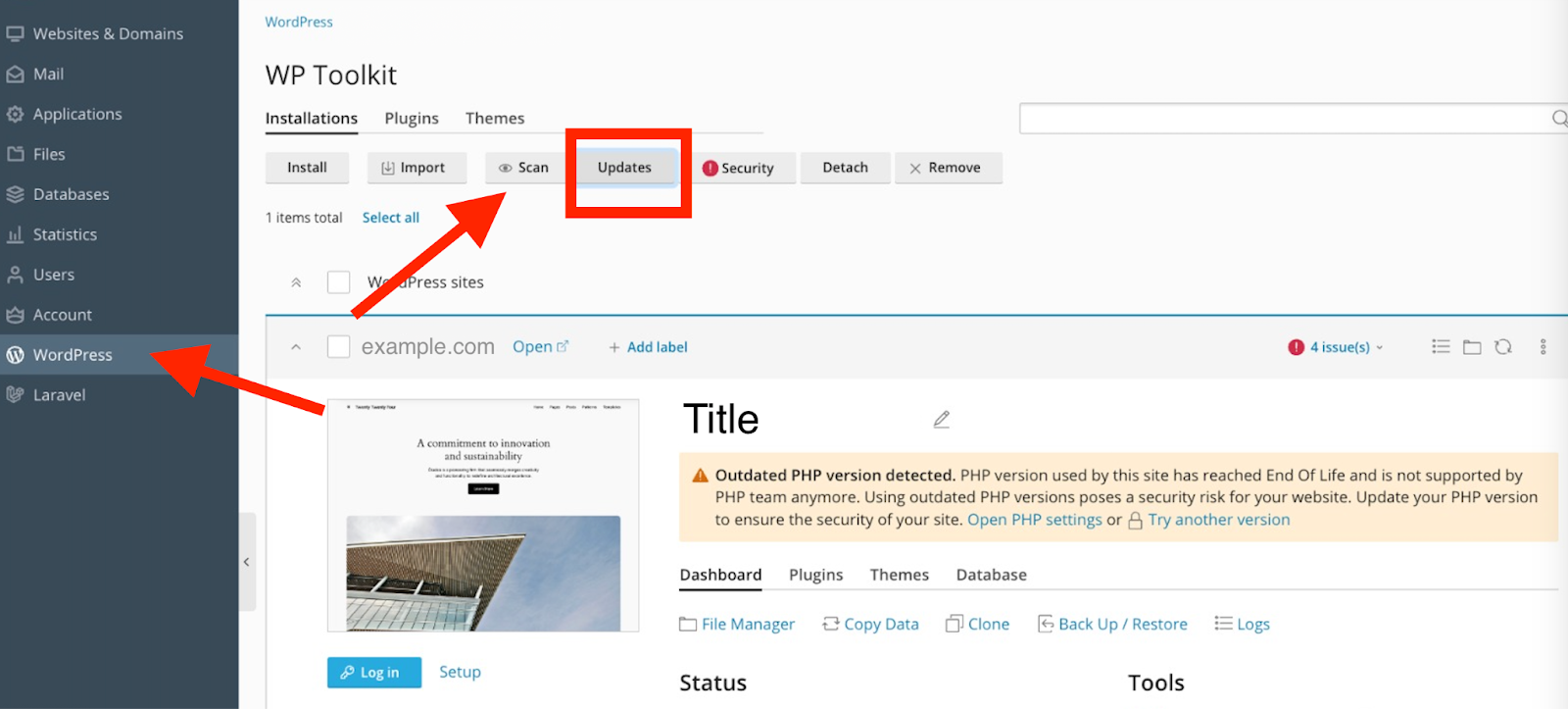Click Open PHP settings link
1568x709 pixels.
coord(1035,520)
